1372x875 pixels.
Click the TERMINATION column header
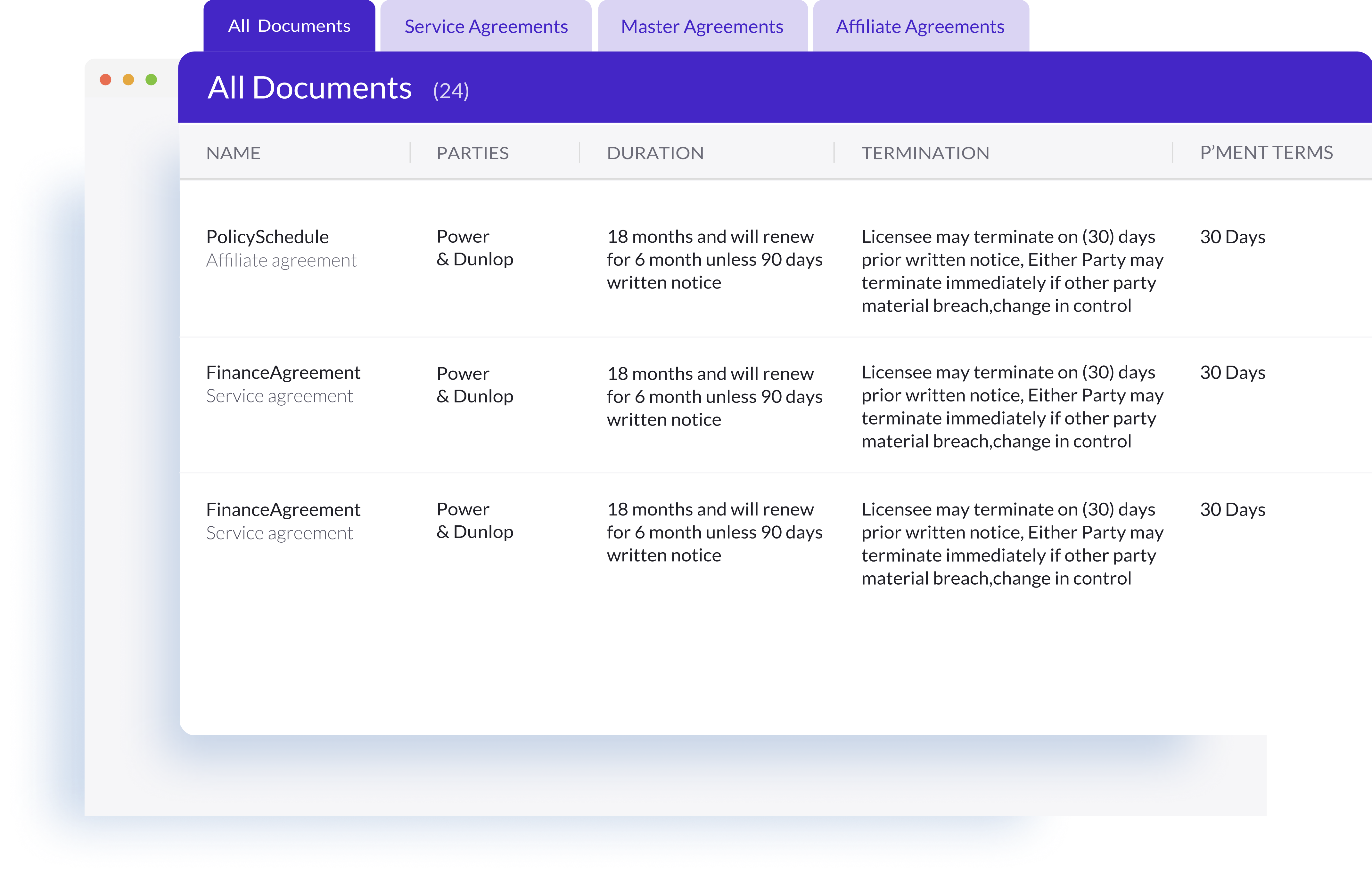click(925, 153)
